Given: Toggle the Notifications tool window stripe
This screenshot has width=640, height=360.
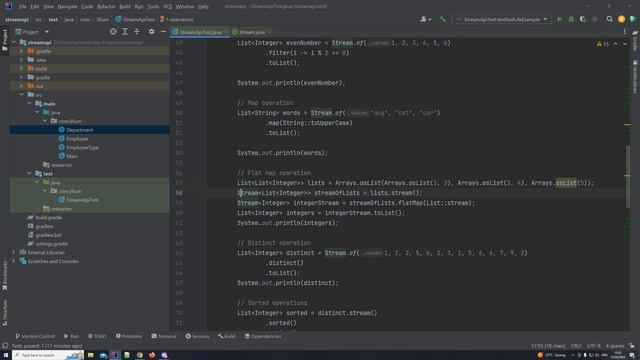Looking at the screenshot, I should click(635, 77).
